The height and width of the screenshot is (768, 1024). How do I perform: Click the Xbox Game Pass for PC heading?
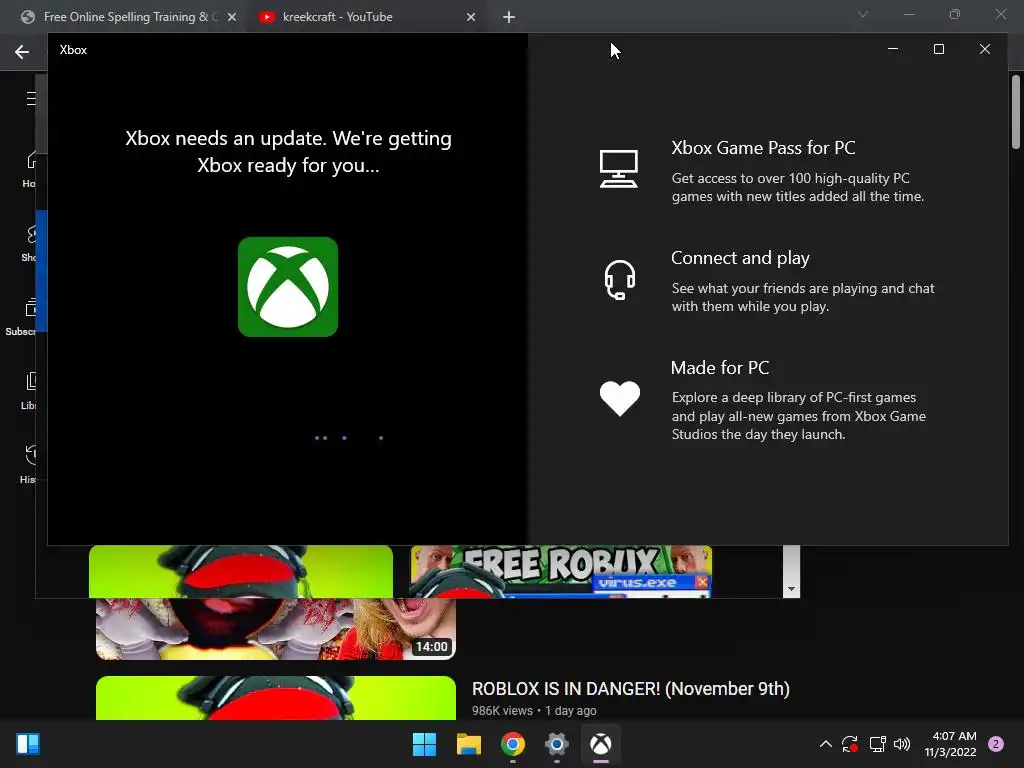point(763,148)
